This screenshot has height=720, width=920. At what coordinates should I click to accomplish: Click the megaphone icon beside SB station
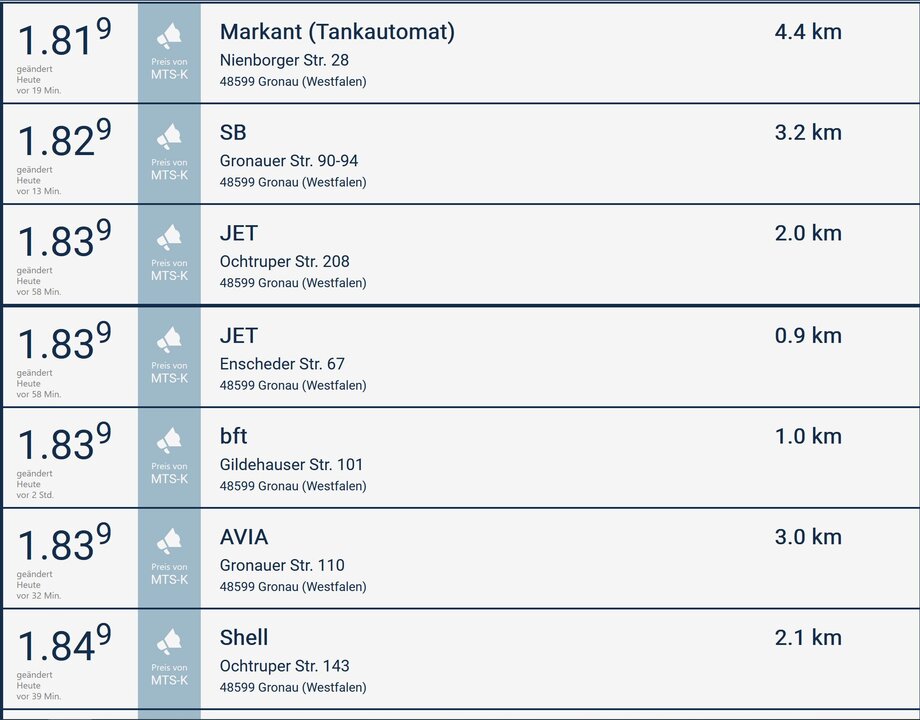(169, 136)
